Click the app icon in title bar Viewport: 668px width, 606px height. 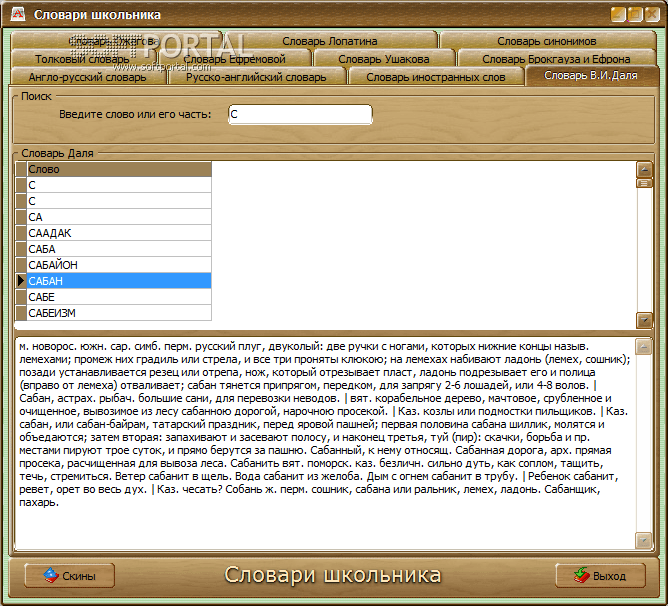pos(18,14)
